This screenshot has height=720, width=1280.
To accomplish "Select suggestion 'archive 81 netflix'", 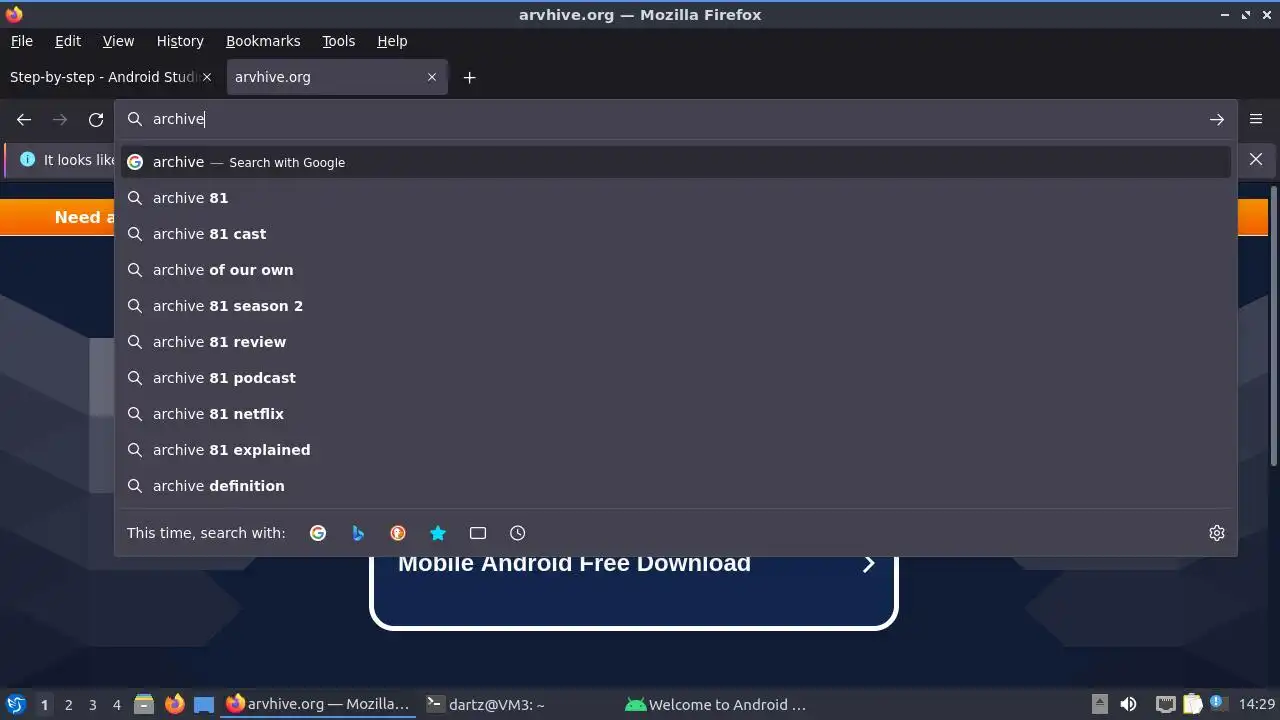I will (675, 414).
